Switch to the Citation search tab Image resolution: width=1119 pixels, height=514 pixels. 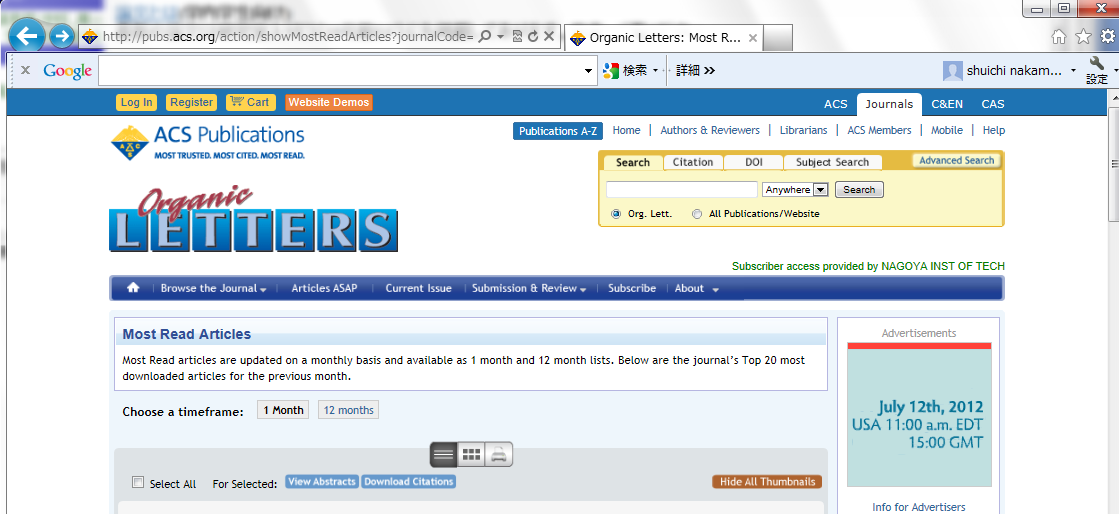[x=693, y=163]
